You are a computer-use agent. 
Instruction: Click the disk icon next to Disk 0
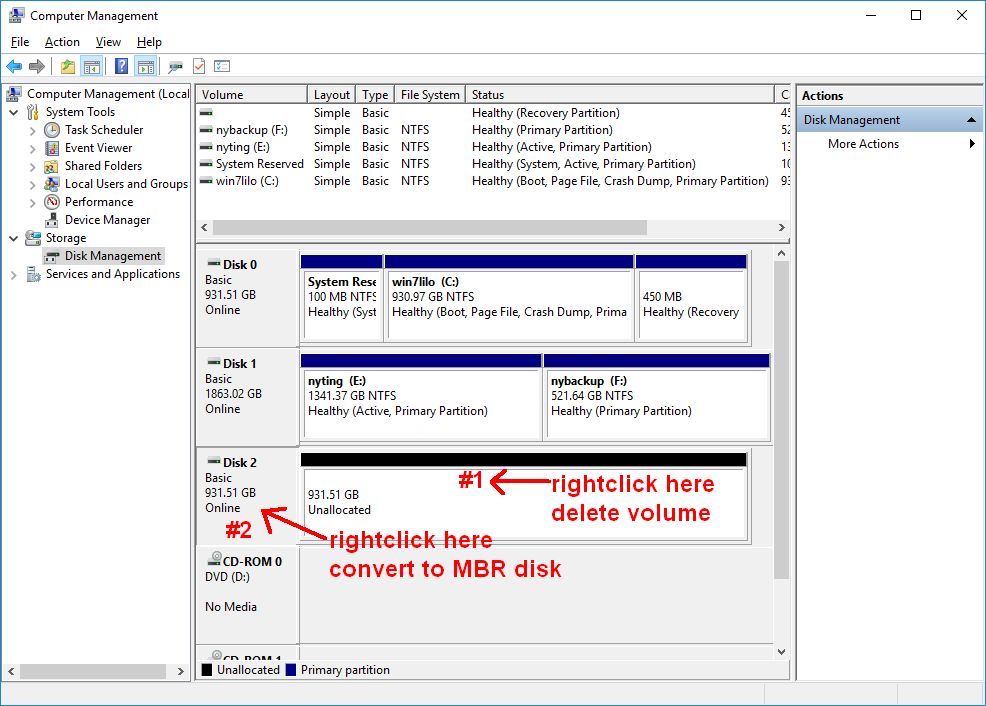(214, 263)
